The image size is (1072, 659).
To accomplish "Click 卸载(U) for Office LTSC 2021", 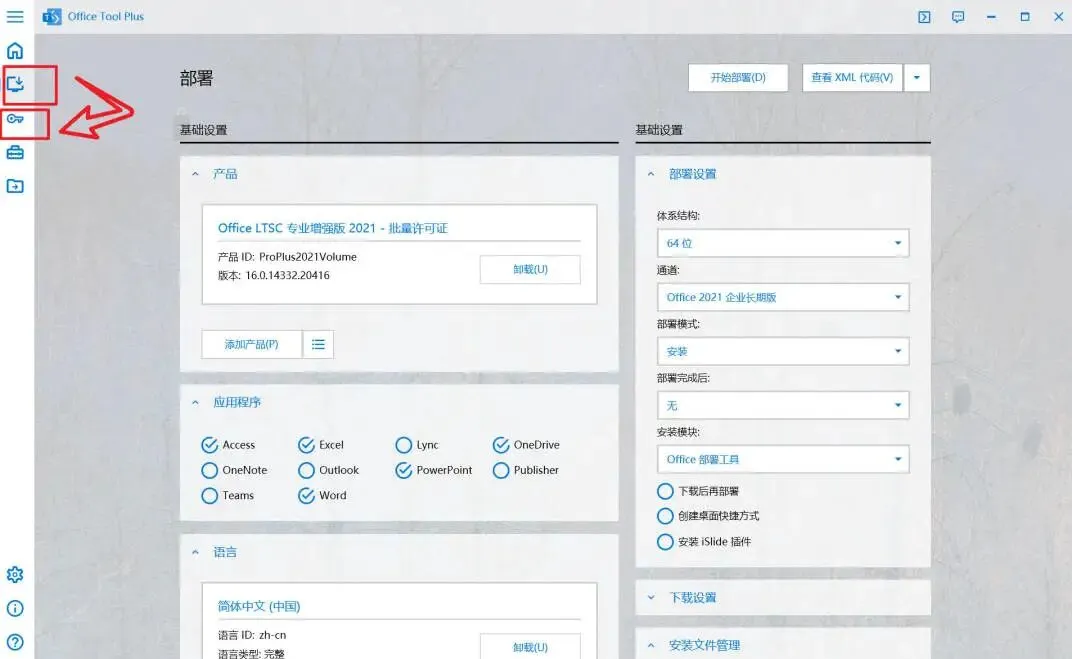I will pyautogui.click(x=530, y=269).
